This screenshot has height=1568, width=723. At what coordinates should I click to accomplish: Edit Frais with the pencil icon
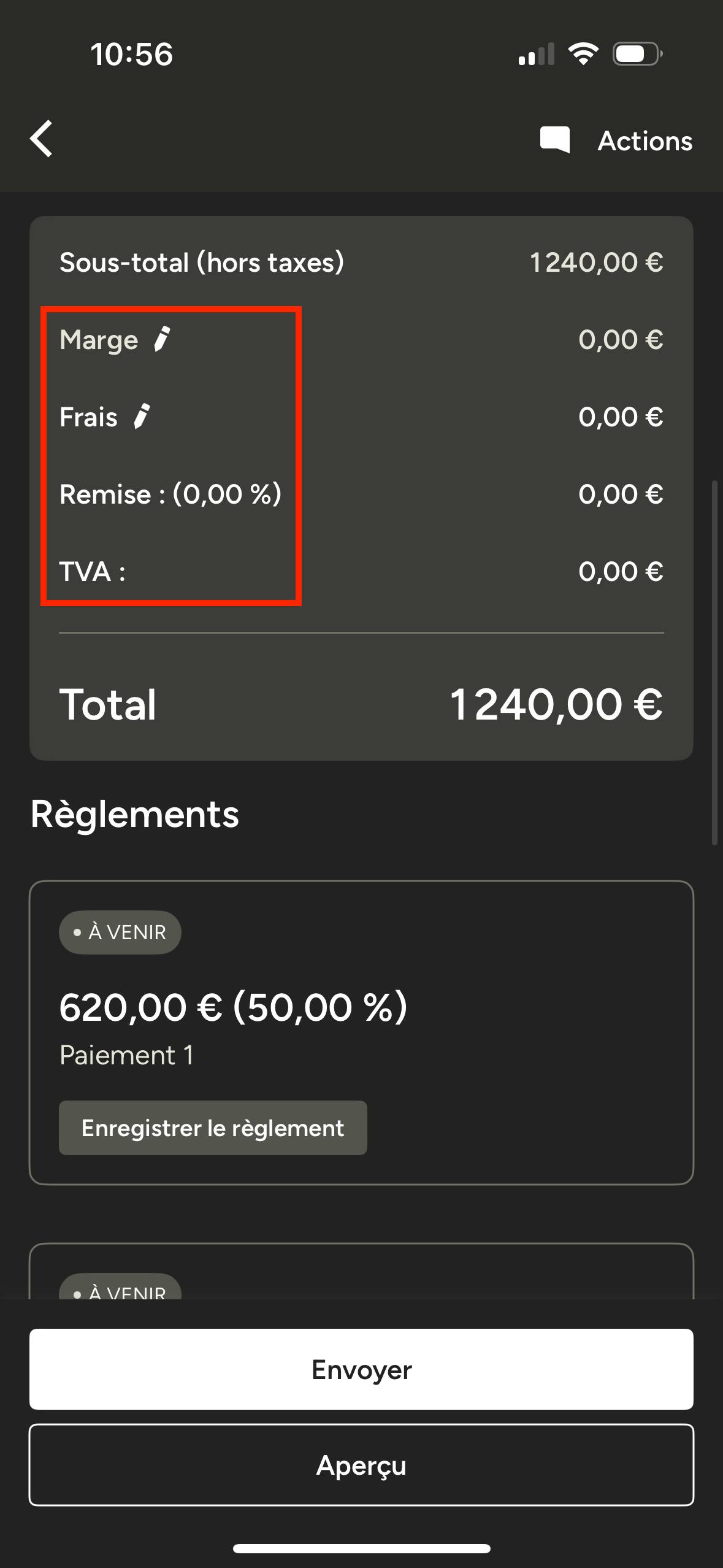click(142, 417)
